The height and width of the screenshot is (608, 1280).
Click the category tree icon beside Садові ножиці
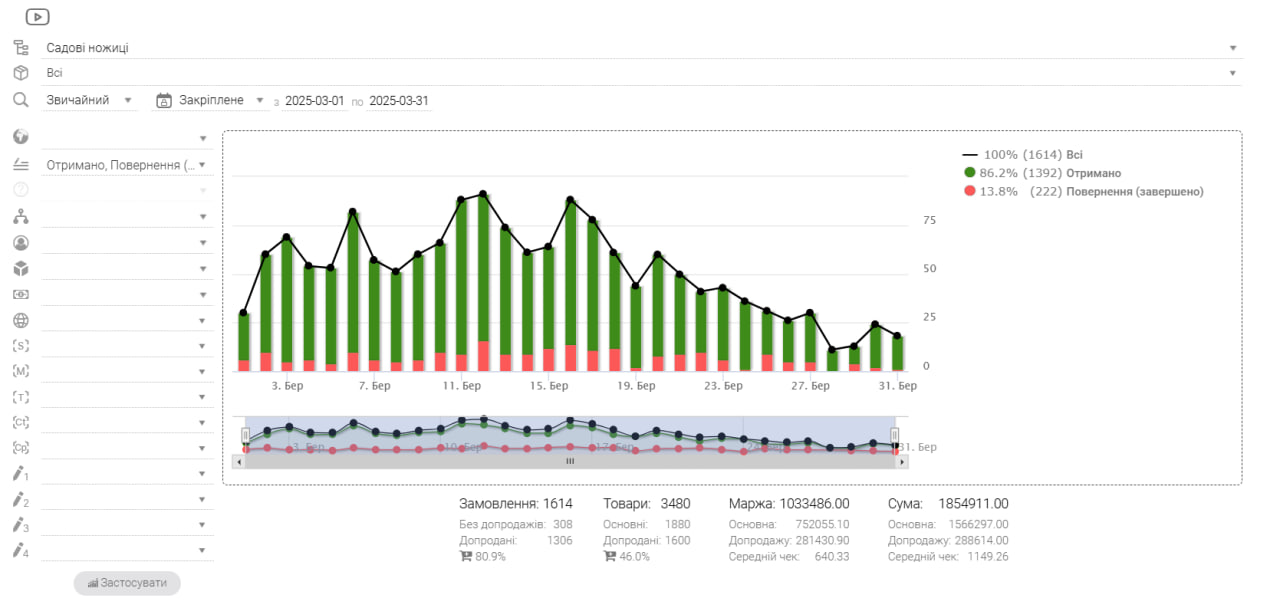pyautogui.click(x=21, y=47)
